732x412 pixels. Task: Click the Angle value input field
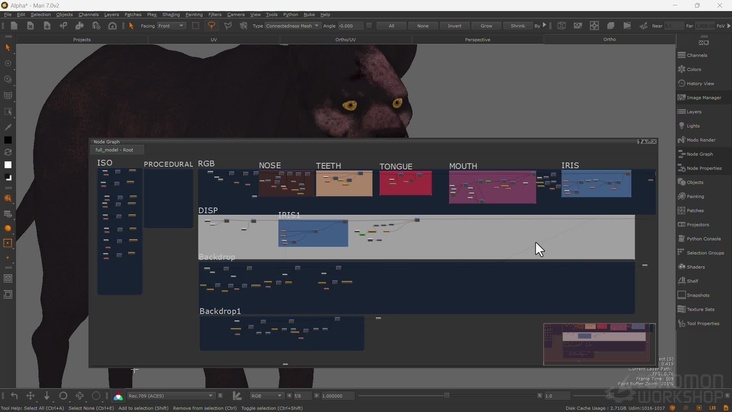pos(350,26)
